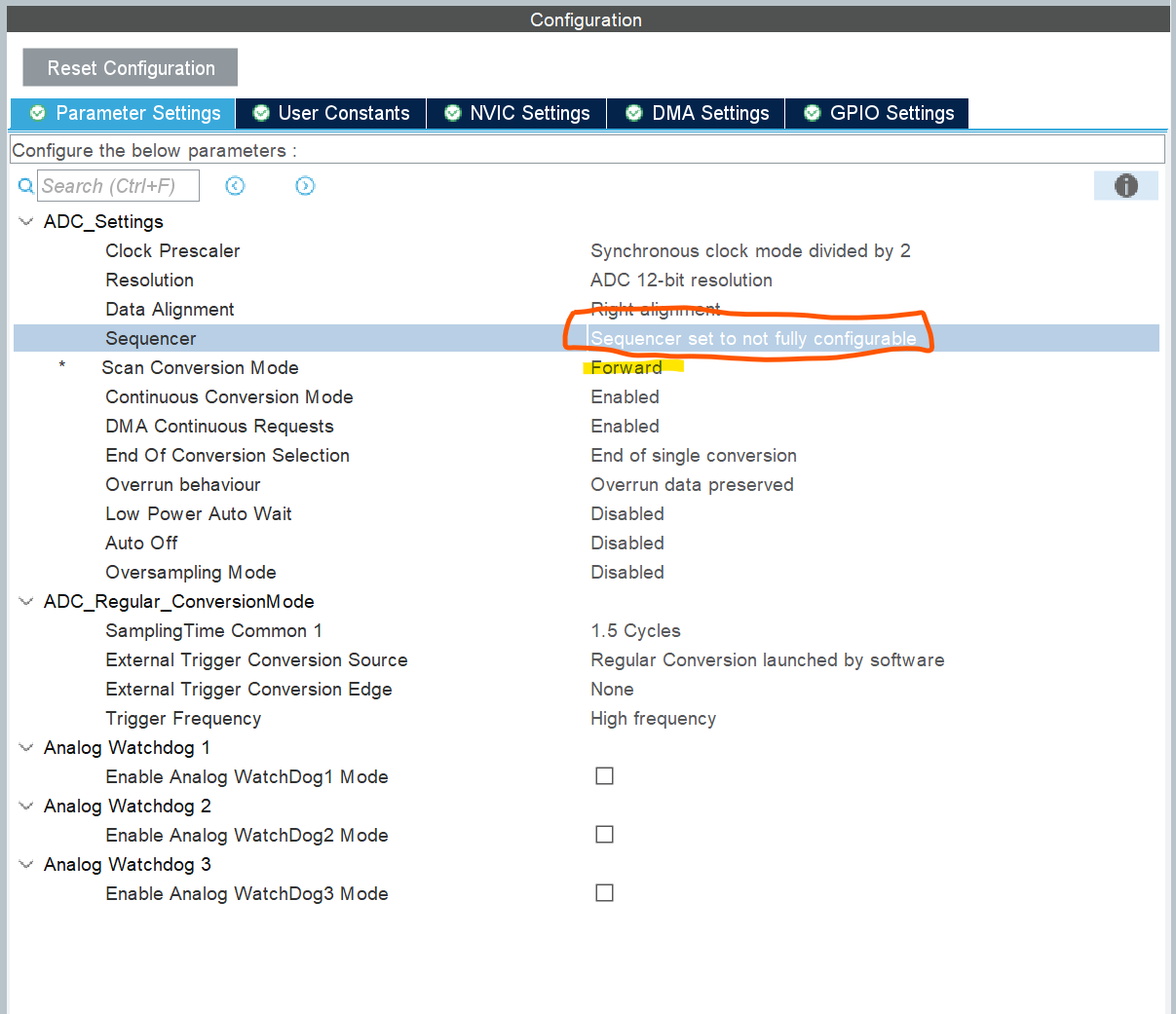The width and height of the screenshot is (1176, 1014).
Task: Open the Clock Prescaler value dropdown
Action: click(749, 250)
